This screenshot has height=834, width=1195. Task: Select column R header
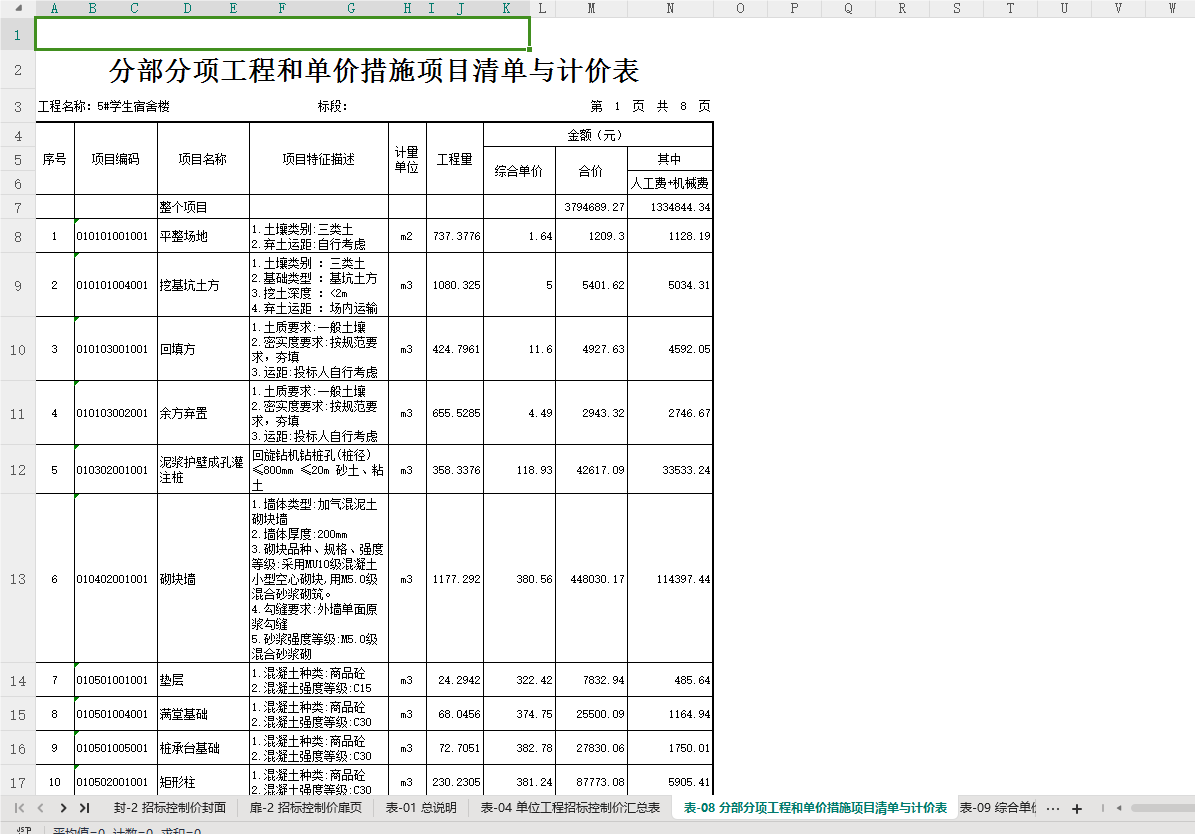[902, 8]
